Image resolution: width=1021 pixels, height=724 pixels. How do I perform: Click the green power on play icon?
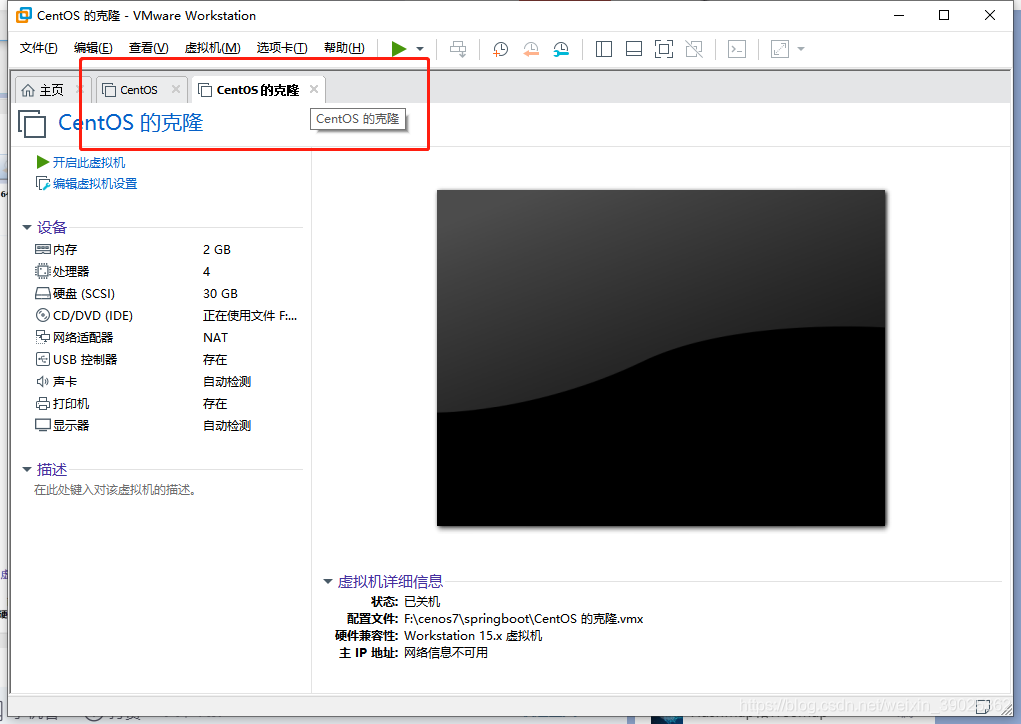click(399, 49)
